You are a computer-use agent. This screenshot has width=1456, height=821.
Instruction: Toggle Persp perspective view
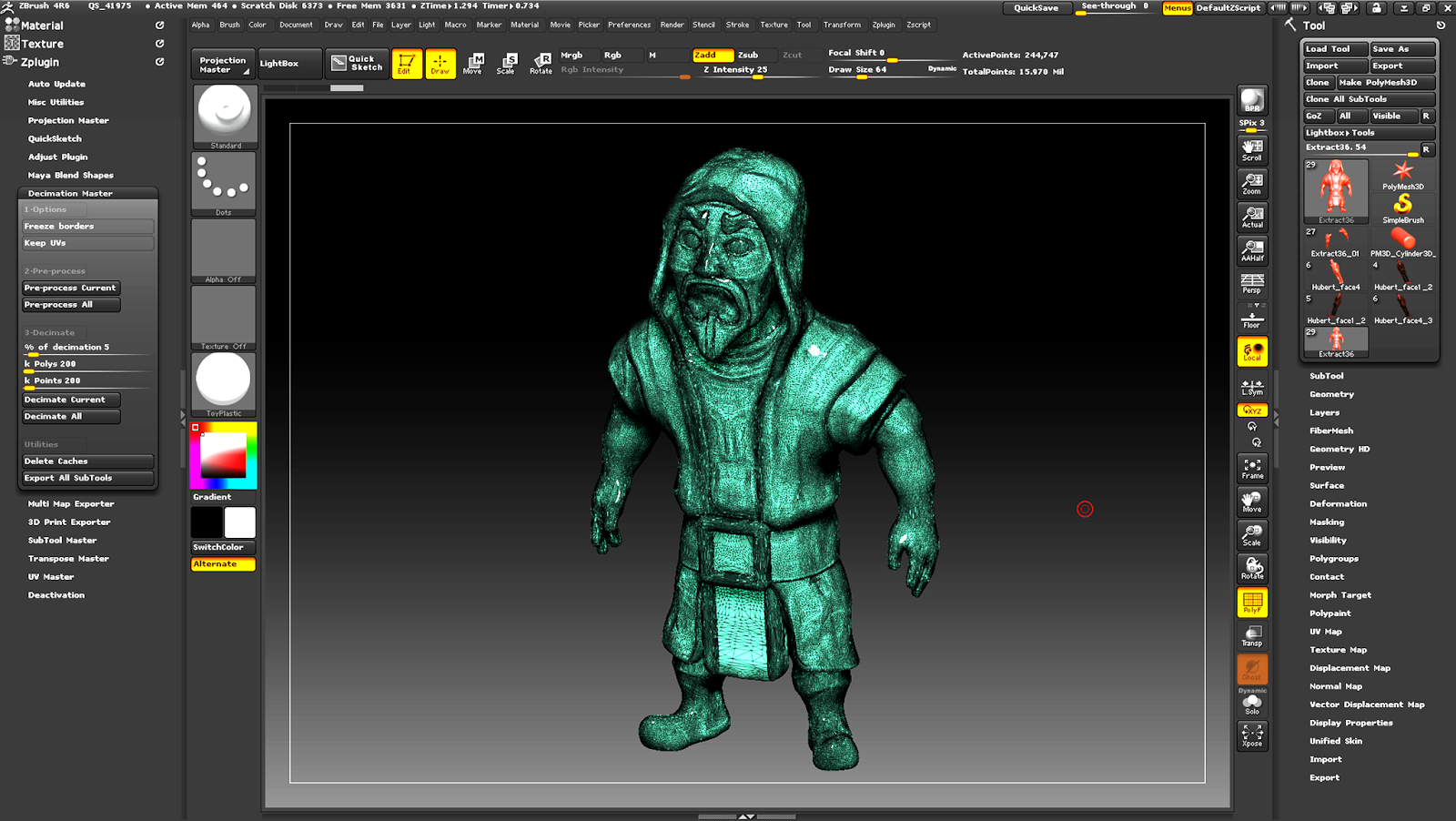[1252, 283]
